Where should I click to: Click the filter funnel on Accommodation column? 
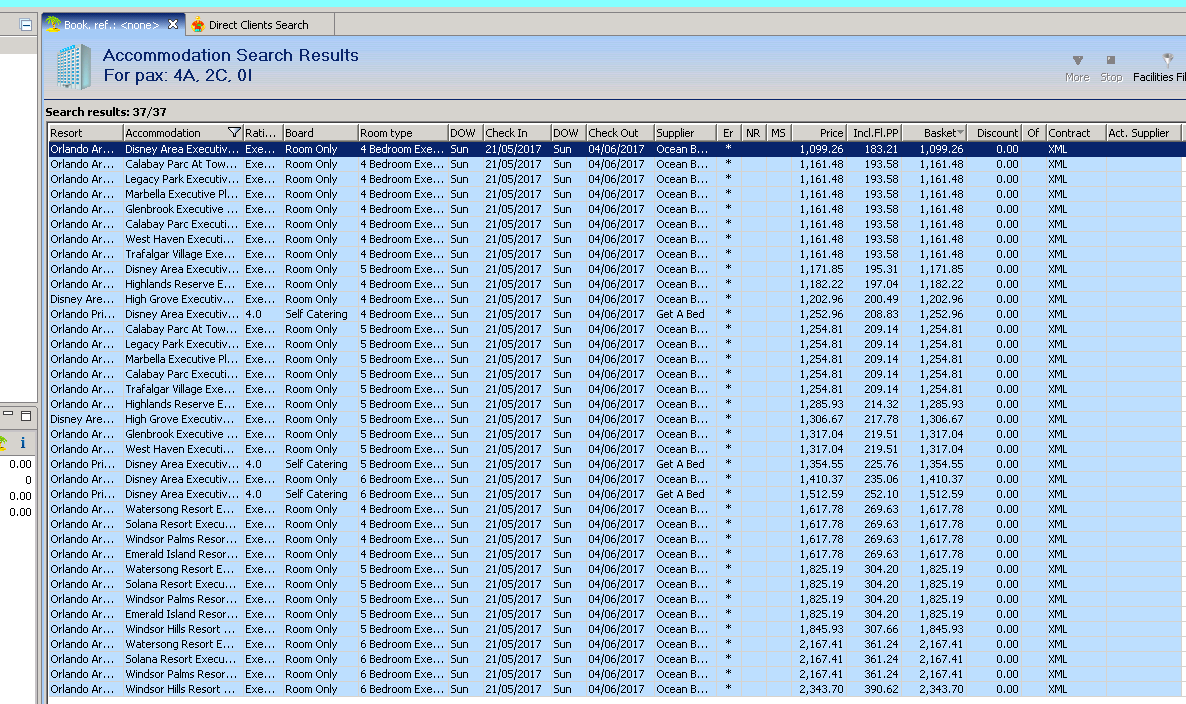[234, 133]
